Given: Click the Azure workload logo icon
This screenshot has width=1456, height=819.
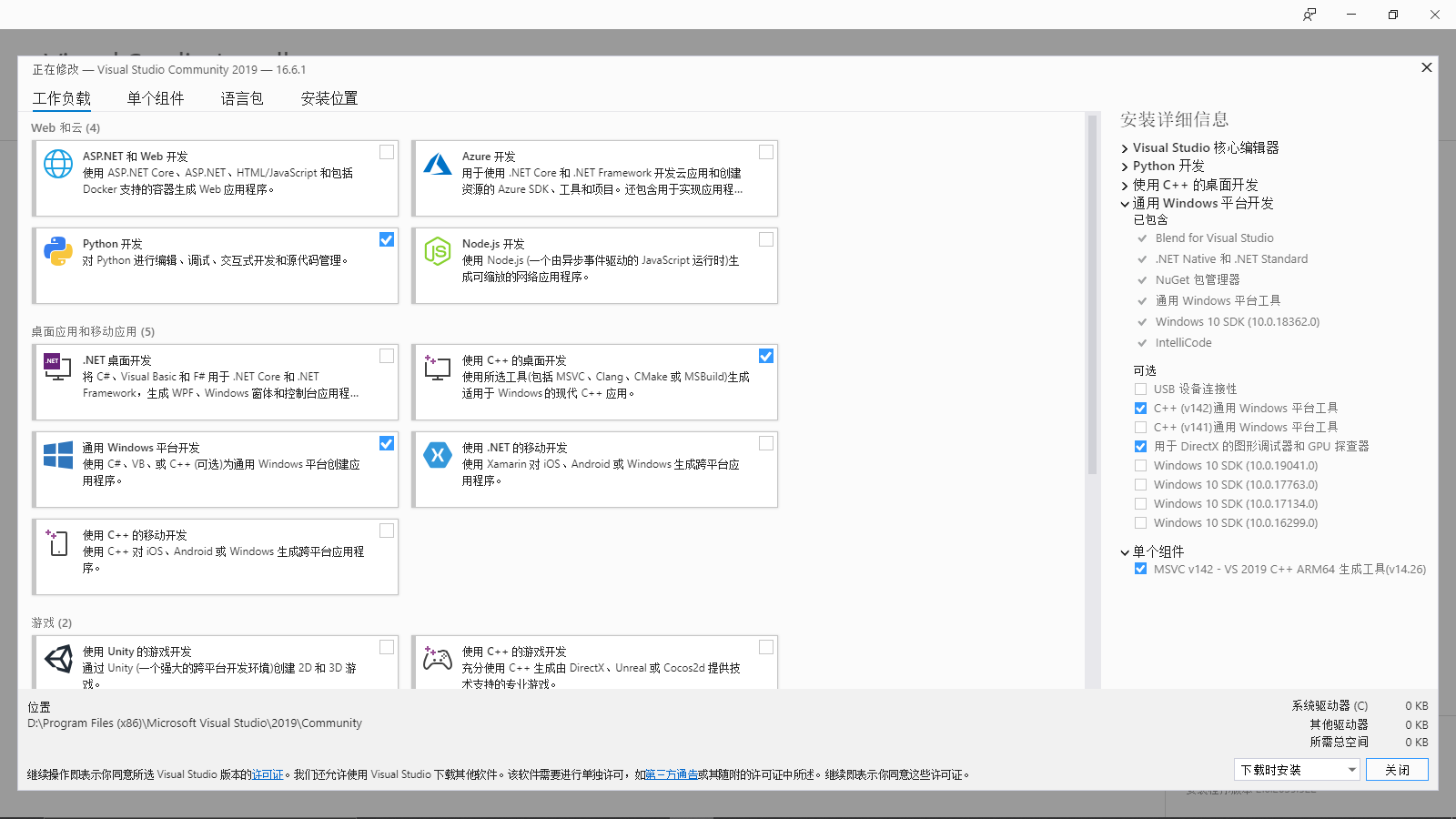Looking at the screenshot, I should [x=438, y=164].
